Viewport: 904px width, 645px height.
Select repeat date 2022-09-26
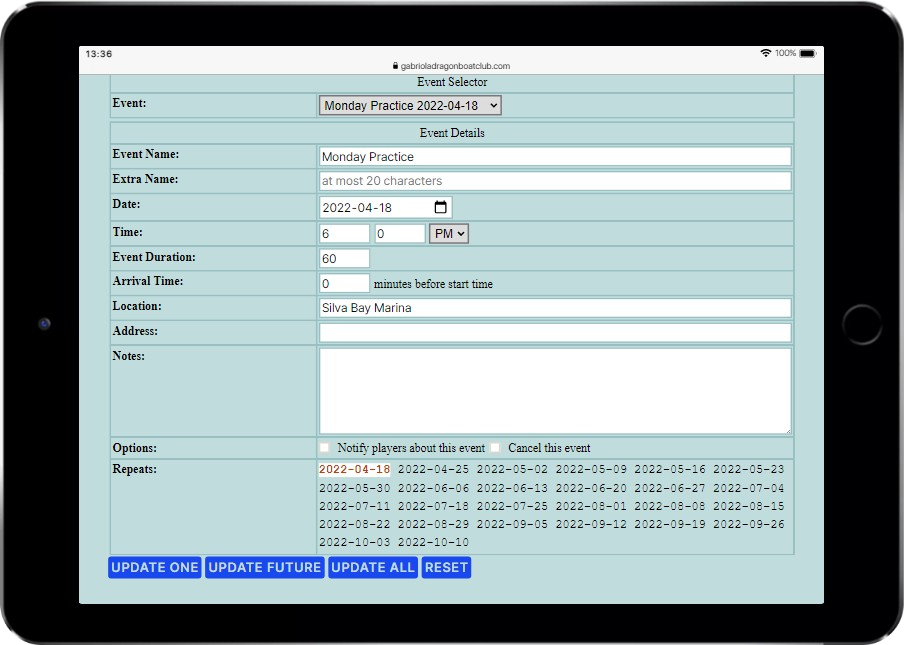click(x=748, y=524)
